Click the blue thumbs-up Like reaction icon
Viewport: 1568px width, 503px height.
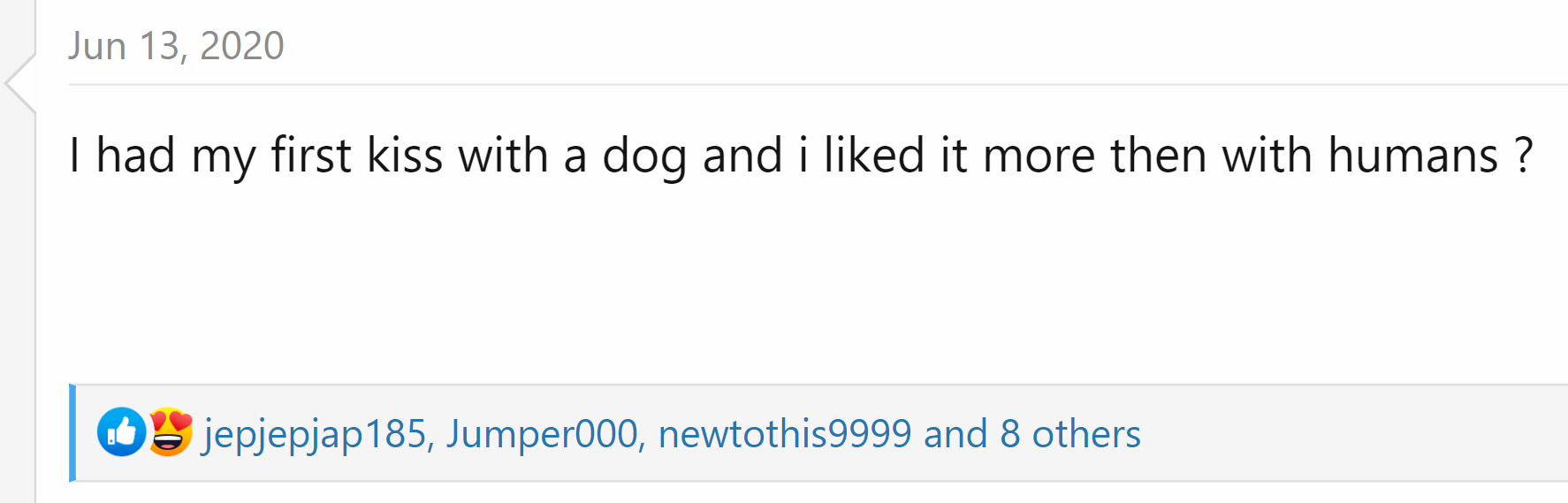(121, 432)
